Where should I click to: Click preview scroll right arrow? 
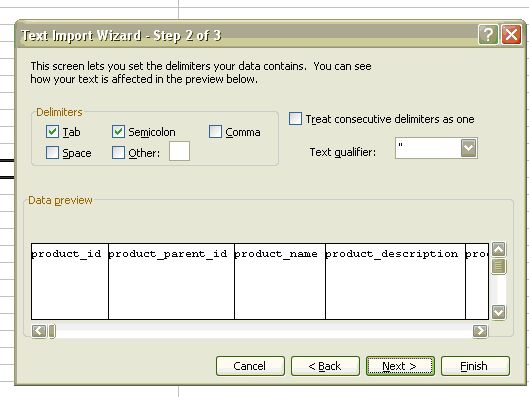[480, 331]
